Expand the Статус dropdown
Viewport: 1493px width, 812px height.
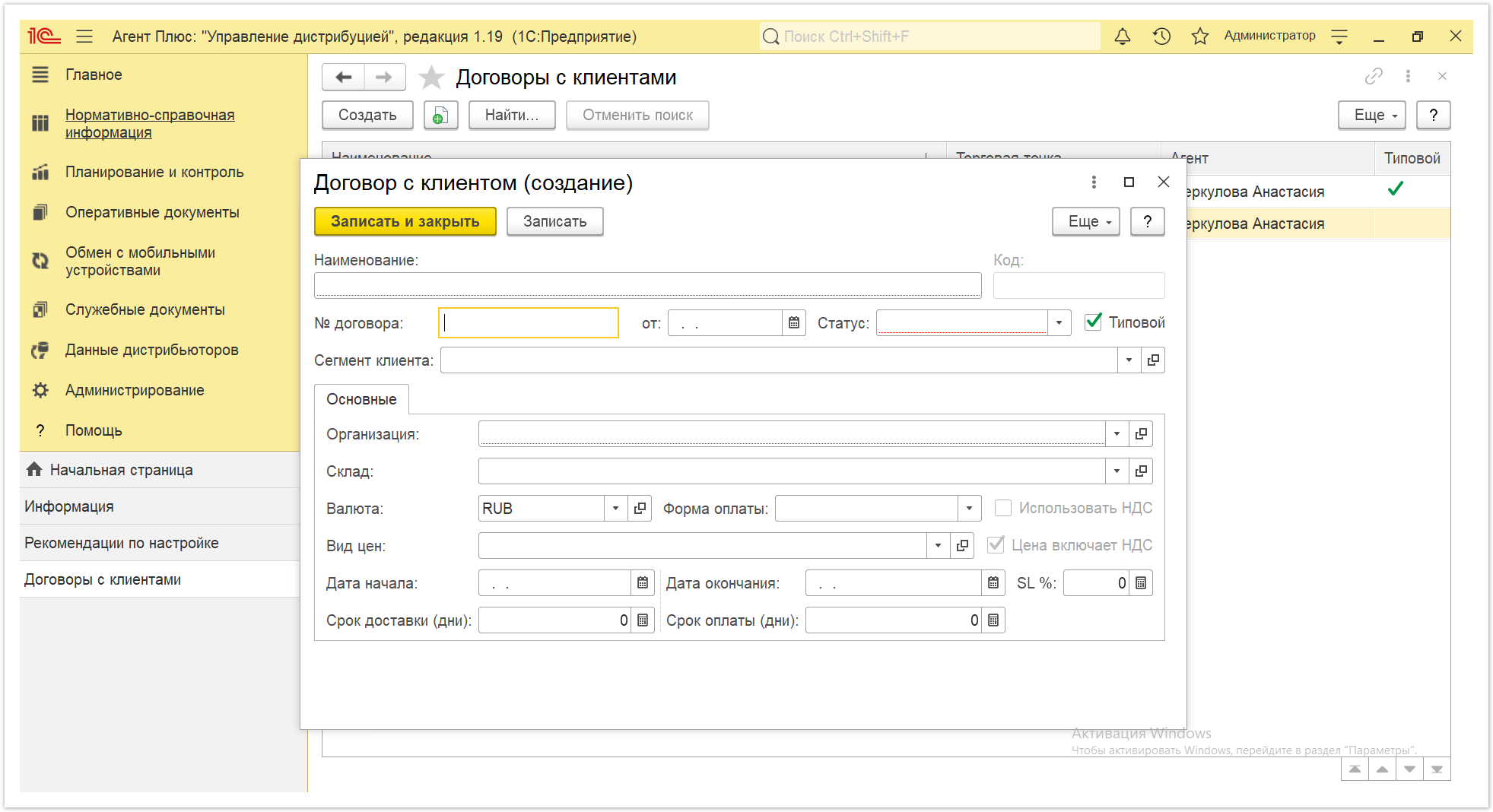[1059, 323]
